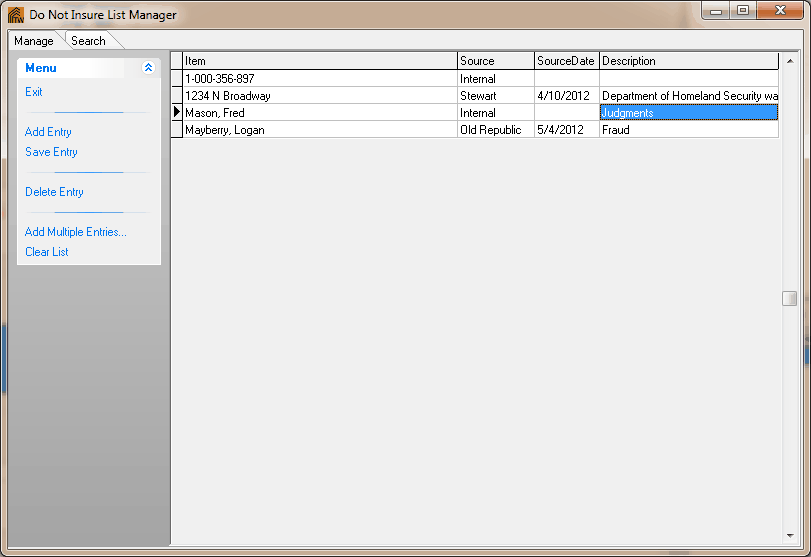
Task: Sort by the Description column header
Action: [689, 61]
